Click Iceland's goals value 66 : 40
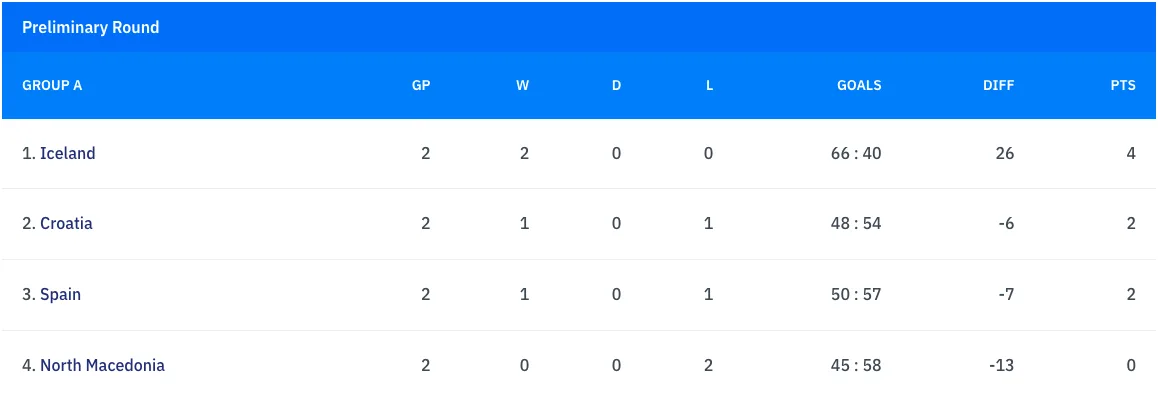The height and width of the screenshot is (400, 1158). (x=856, y=153)
